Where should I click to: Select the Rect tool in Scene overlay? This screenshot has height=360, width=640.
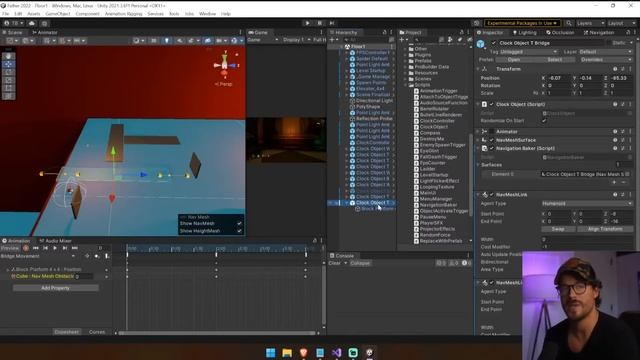pyautogui.click(x=8, y=88)
